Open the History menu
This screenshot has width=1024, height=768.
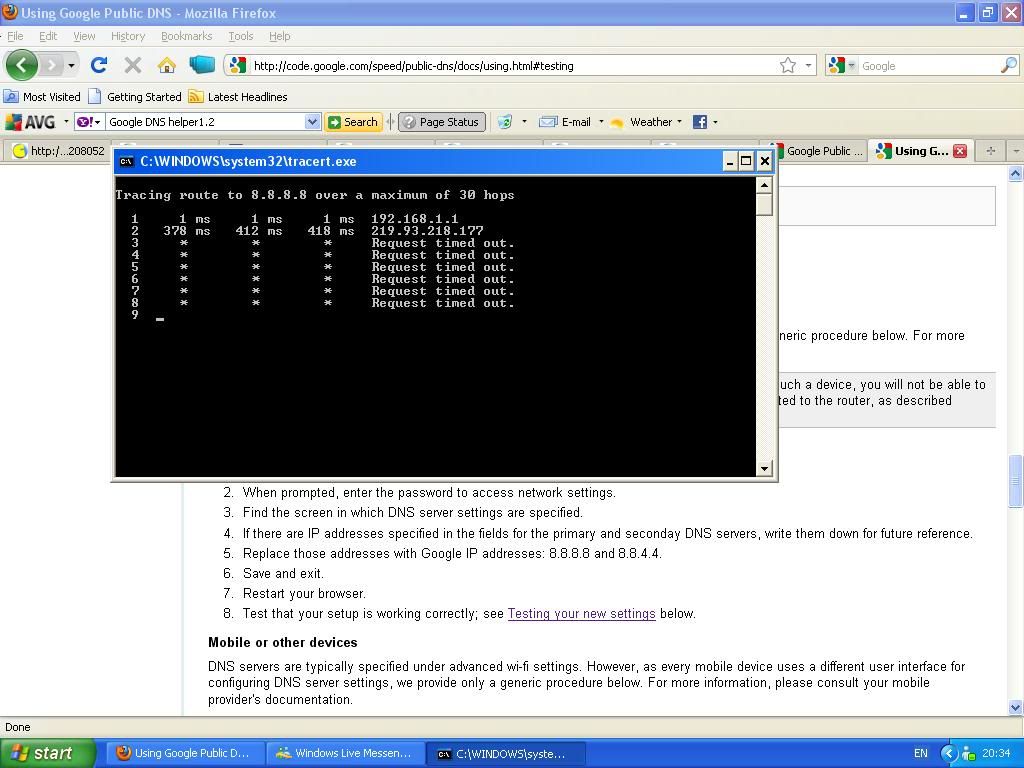pos(127,36)
